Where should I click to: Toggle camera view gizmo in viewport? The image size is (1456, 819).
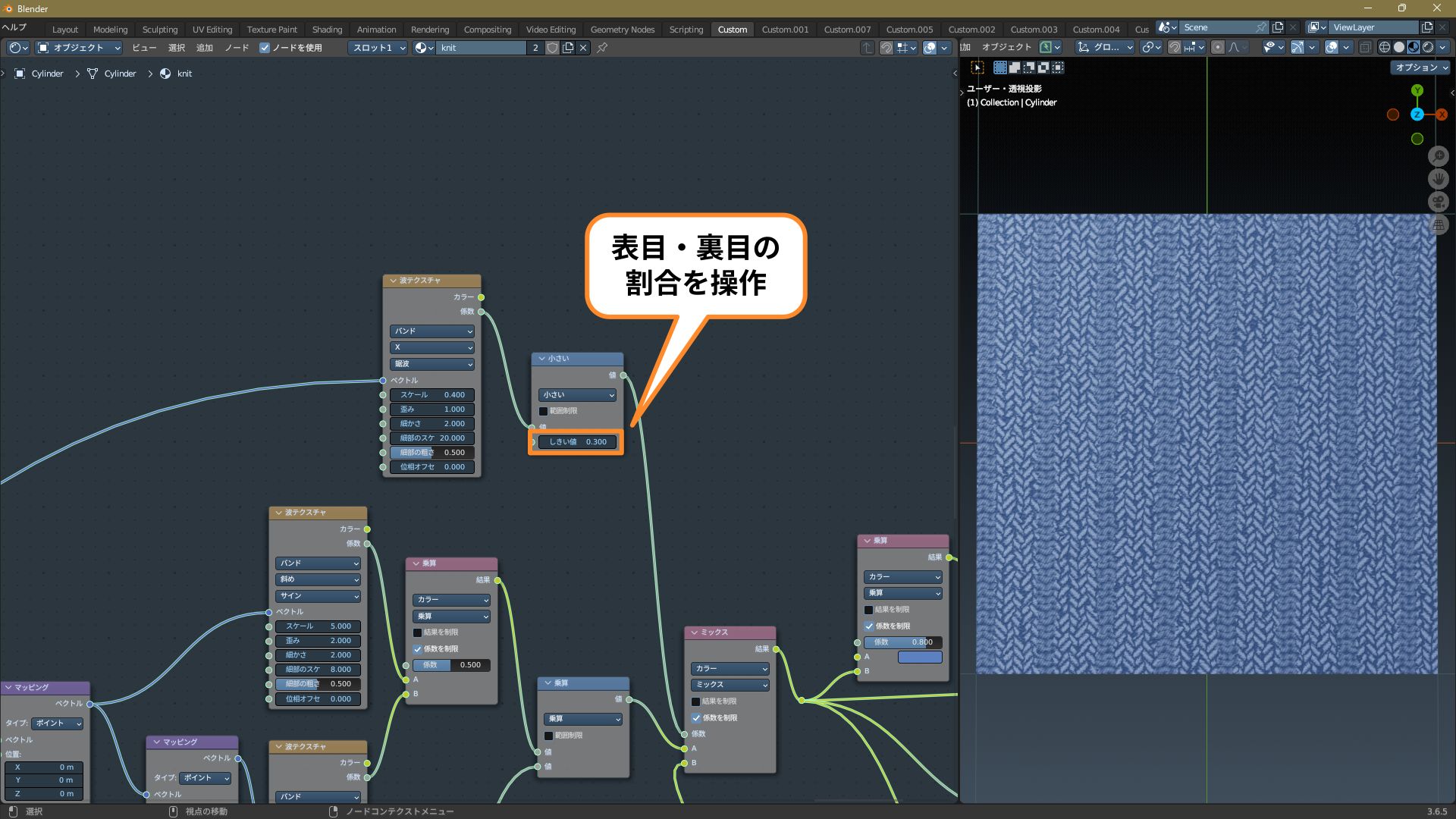1438,202
